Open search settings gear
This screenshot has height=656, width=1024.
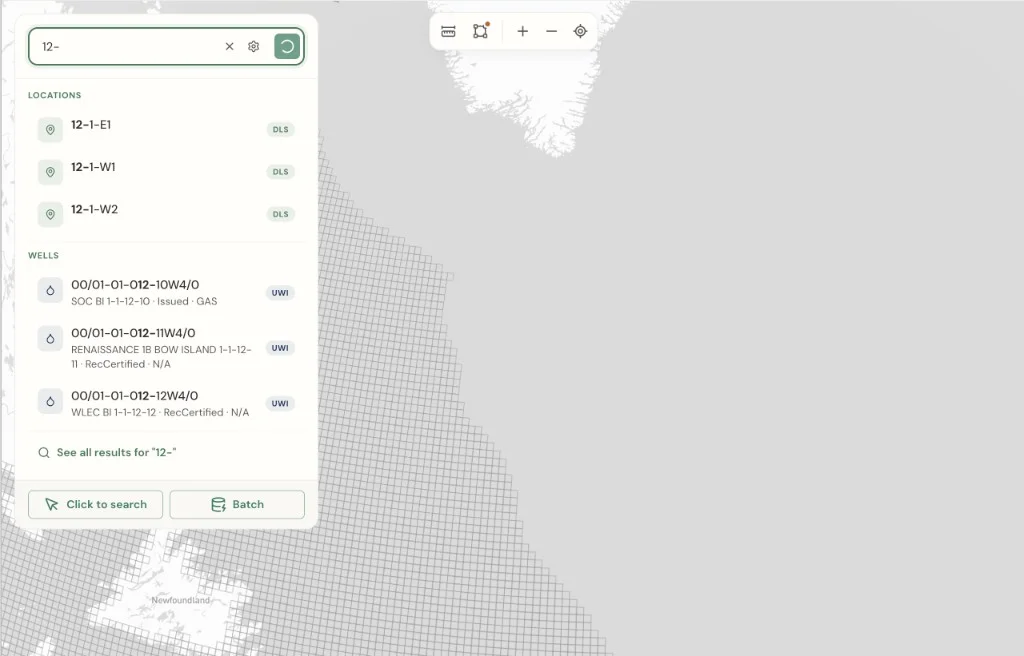253,46
